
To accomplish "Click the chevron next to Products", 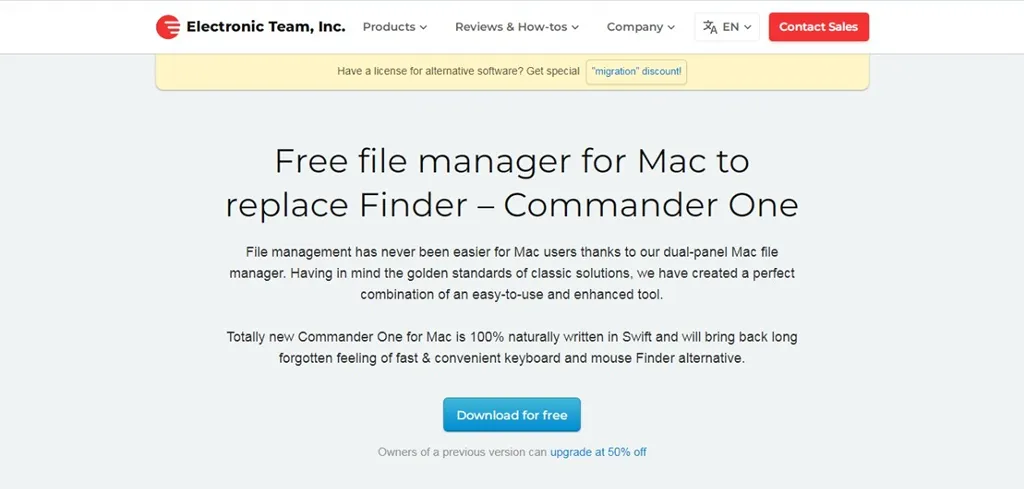I will click(x=423, y=27).
